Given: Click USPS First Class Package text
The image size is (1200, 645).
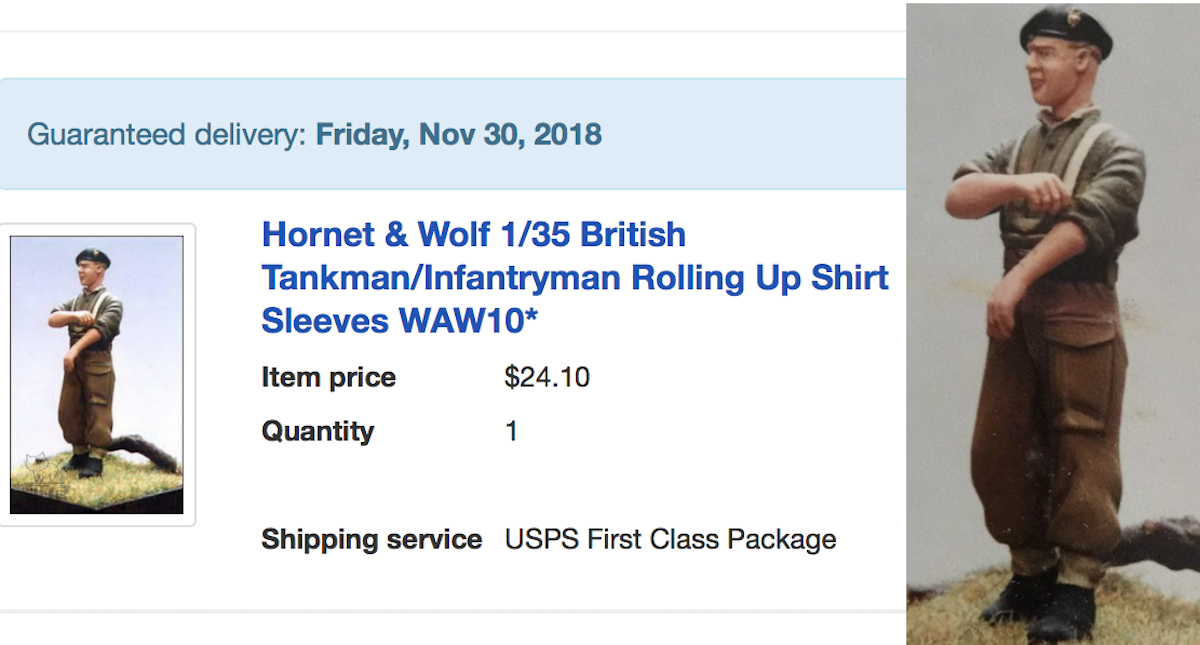Looking at the screenshot, I should pyautogui.click(x=670, y=540).
